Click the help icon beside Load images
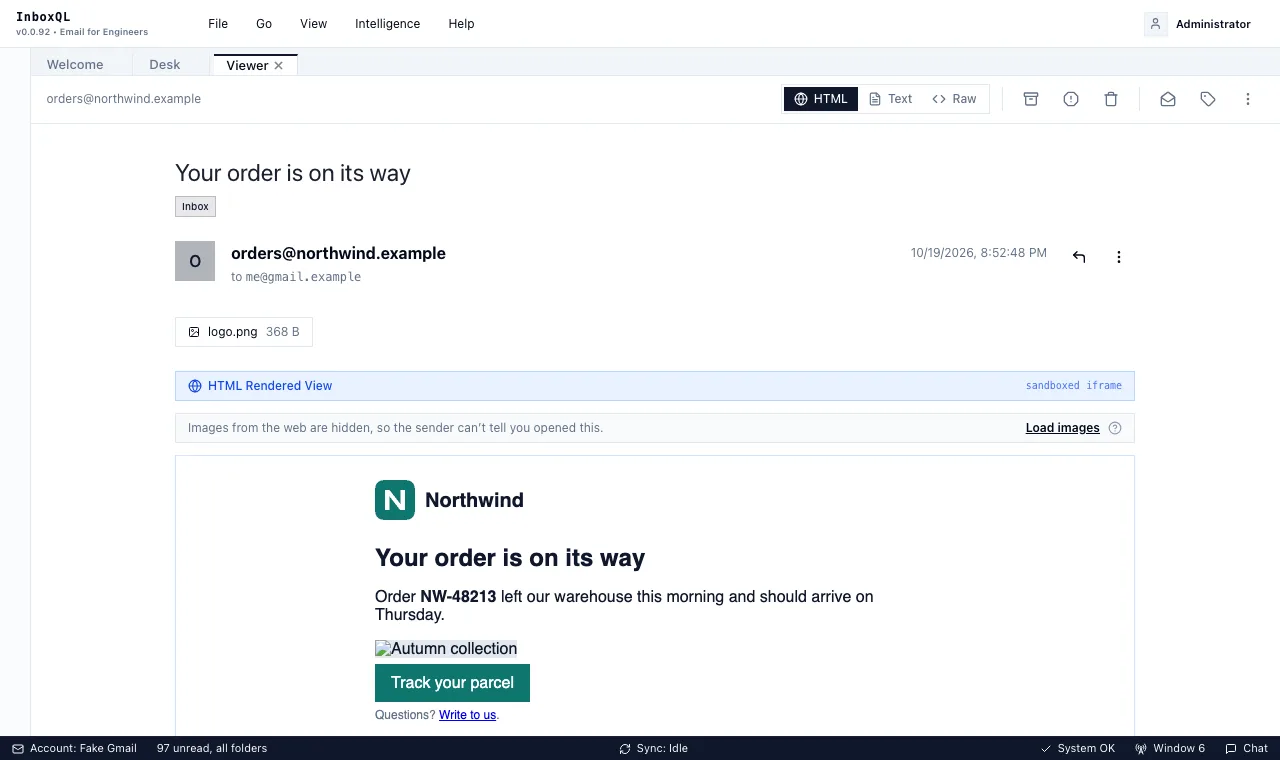 (x=1115, y=428)
